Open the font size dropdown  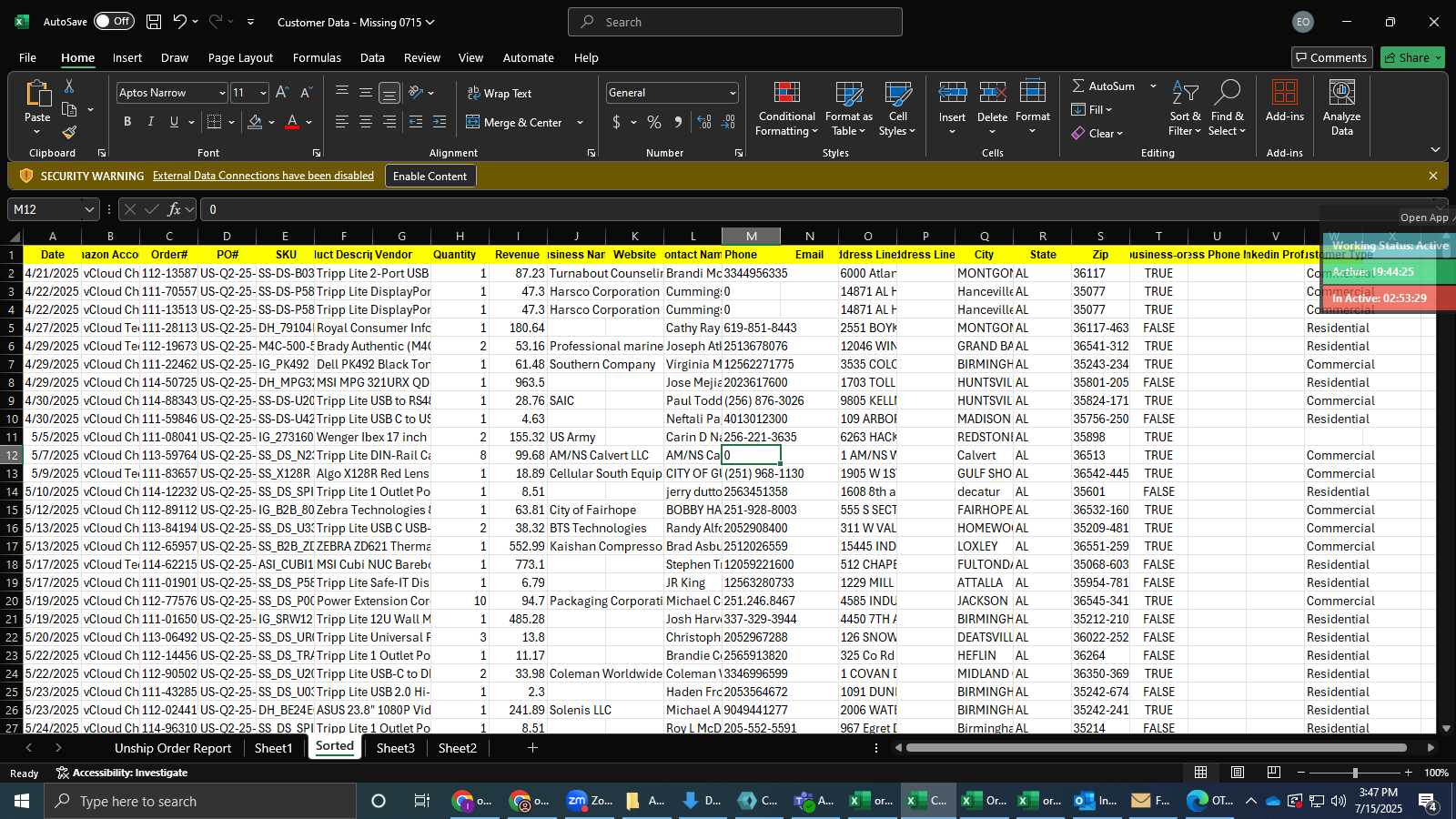coord(263,93)
